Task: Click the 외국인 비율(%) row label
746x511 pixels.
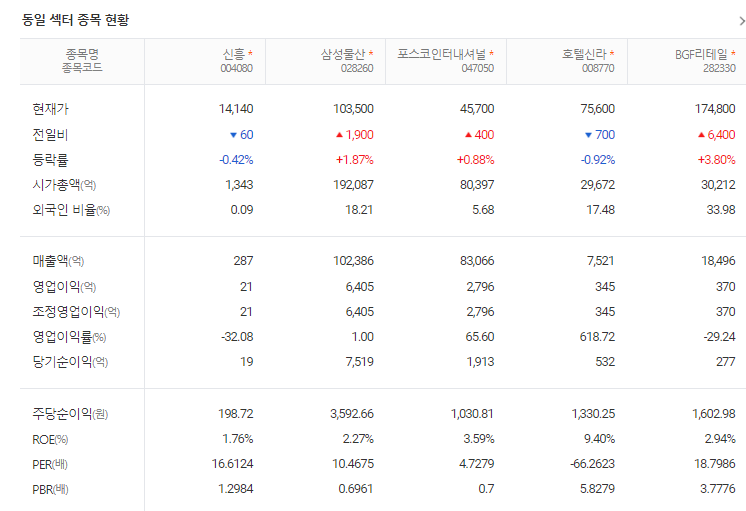Action: (71, 210)
